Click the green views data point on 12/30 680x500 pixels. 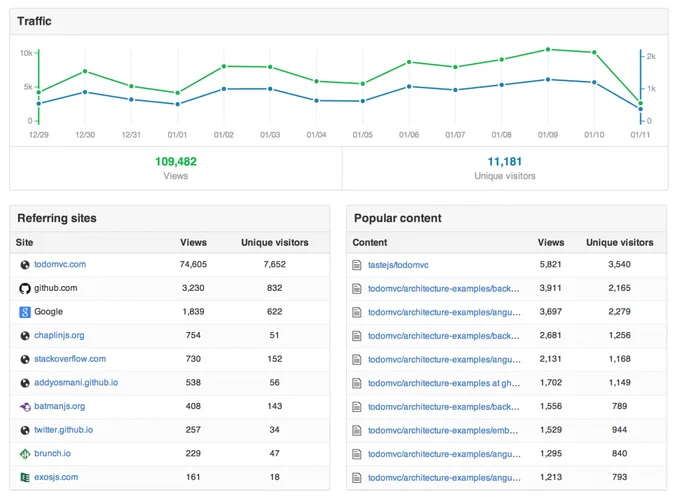85,71
